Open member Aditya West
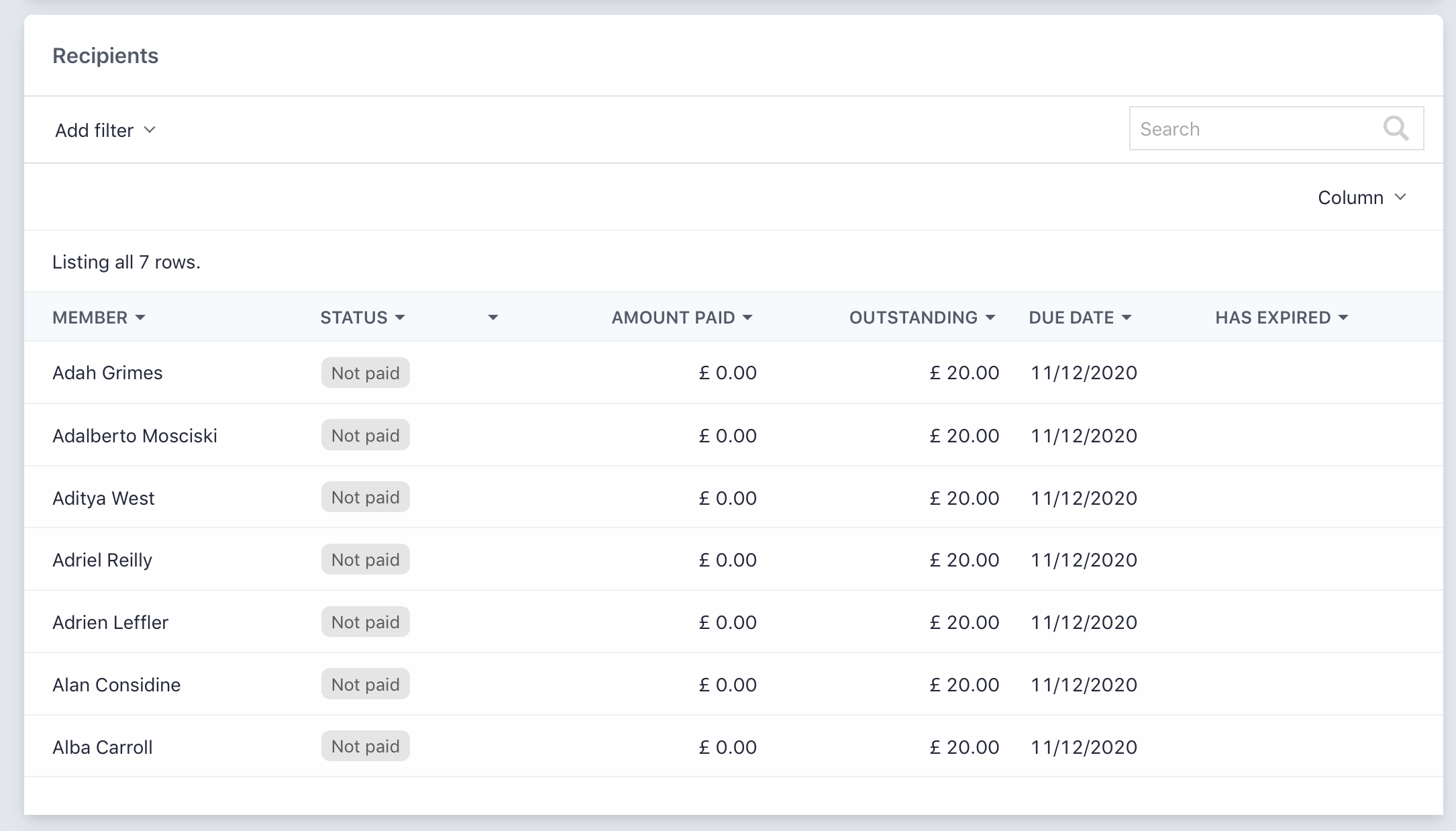1456x831 pixels. (x=103, y=498)
